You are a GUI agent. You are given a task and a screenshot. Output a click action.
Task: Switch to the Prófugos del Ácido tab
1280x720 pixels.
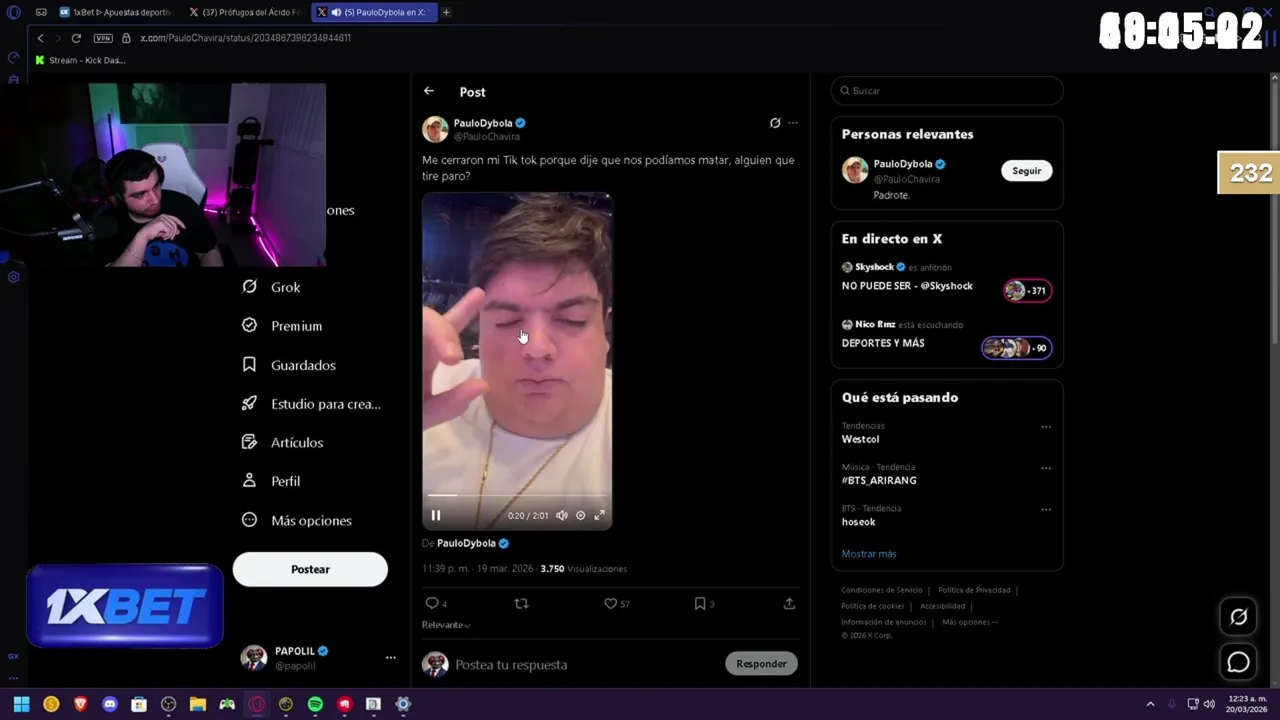click(245, 12)
